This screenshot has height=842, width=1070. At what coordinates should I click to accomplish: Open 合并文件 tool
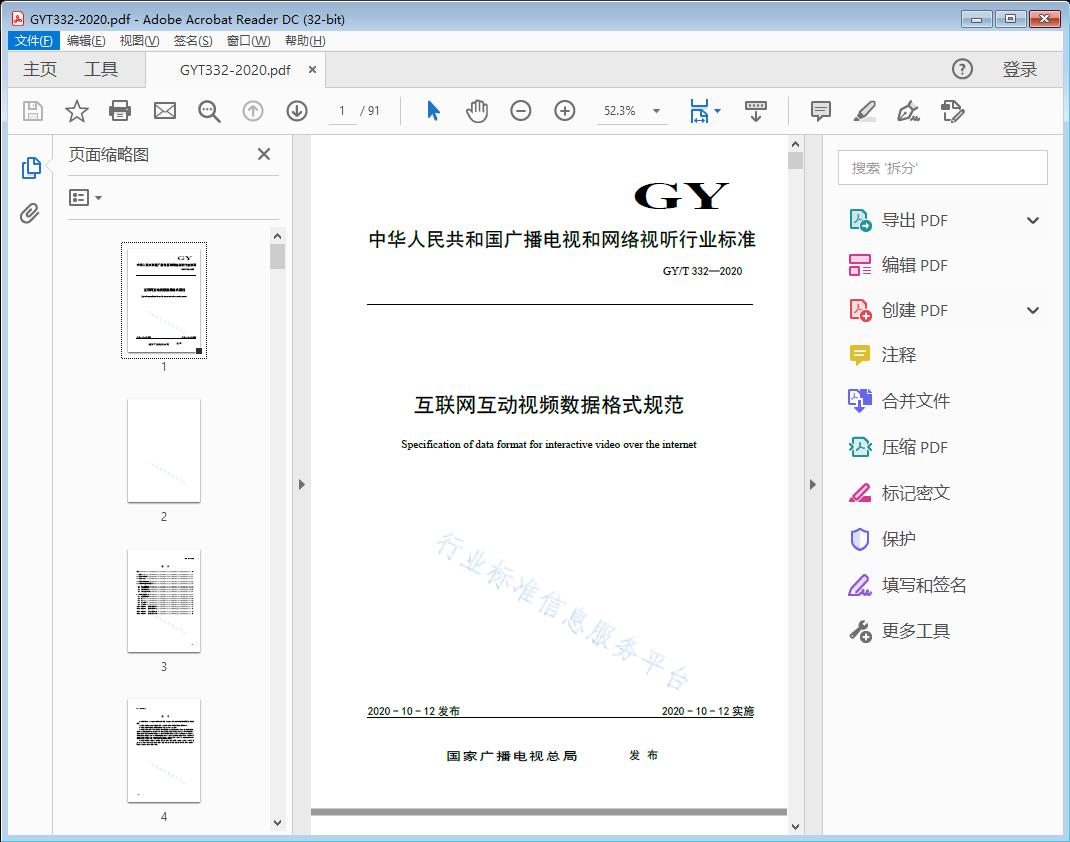pyautogui.click(x=915, y=401)
